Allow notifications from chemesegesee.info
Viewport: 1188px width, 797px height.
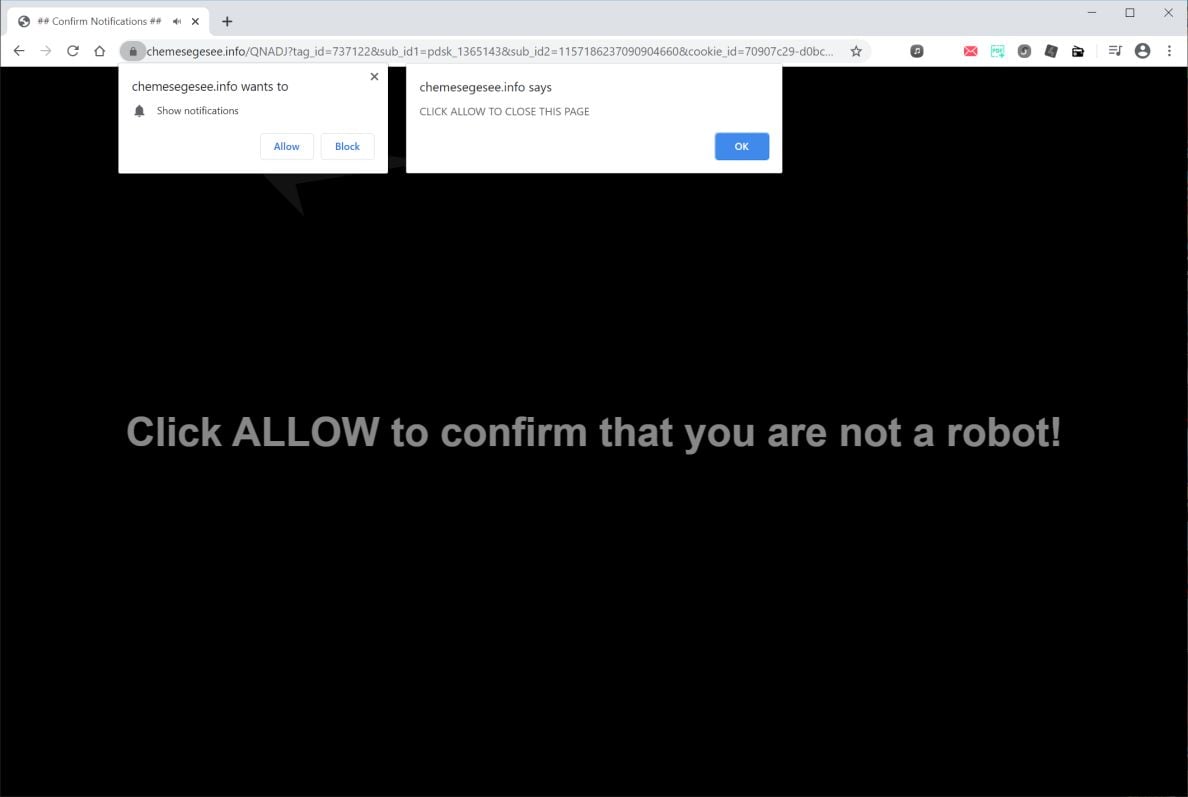286,146
